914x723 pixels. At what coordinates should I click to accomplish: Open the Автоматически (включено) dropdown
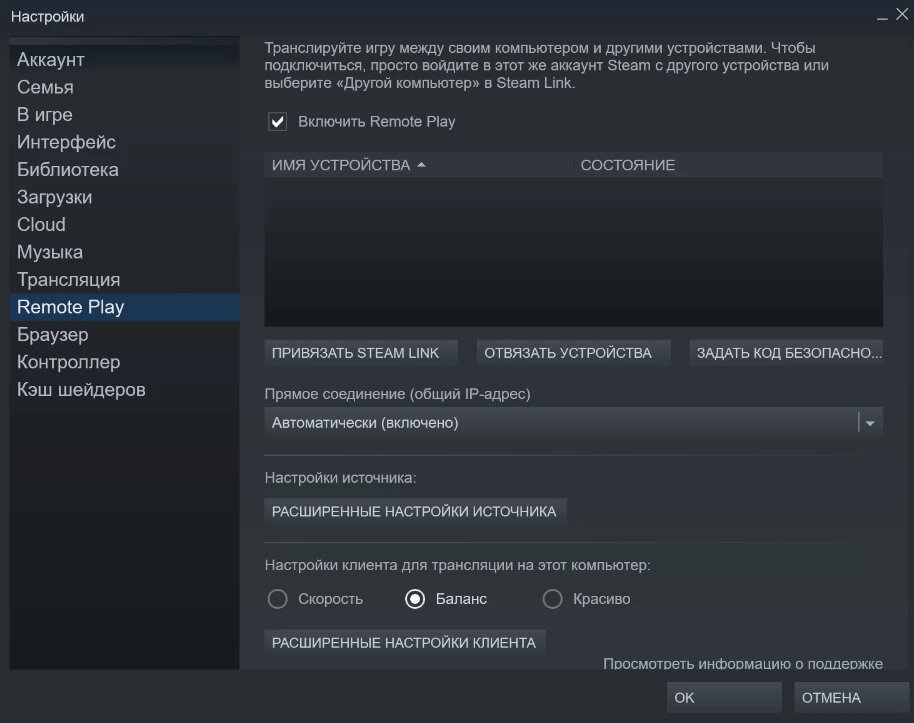point(574,422)
